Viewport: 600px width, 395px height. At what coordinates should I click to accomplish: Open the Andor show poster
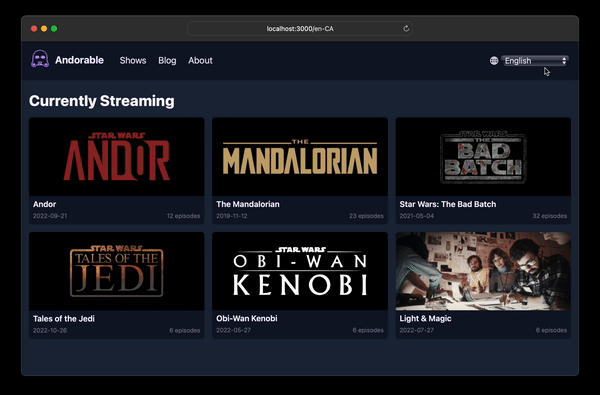(x=117, y=157)
